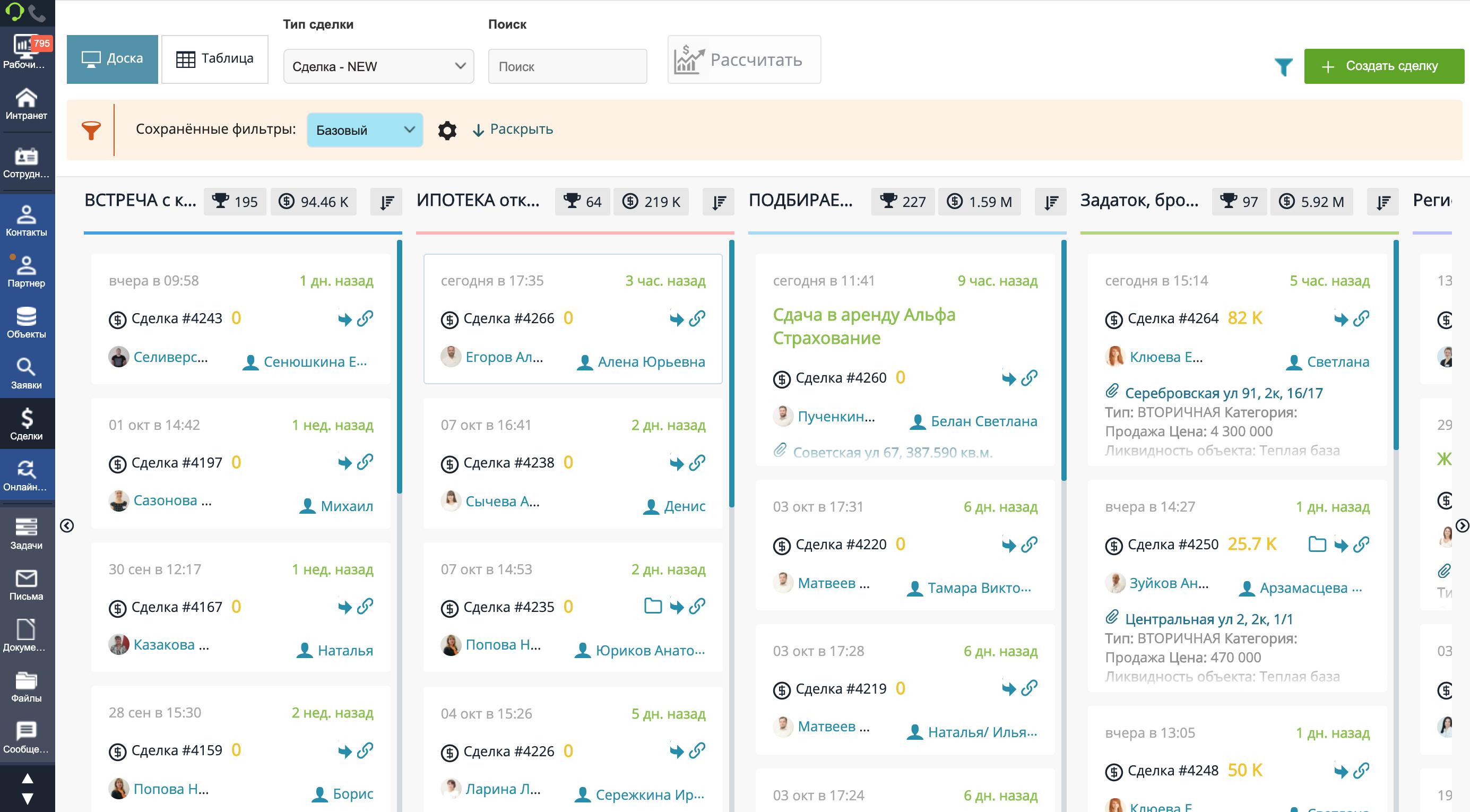Click Создать сделку button

pos(1384,66)
